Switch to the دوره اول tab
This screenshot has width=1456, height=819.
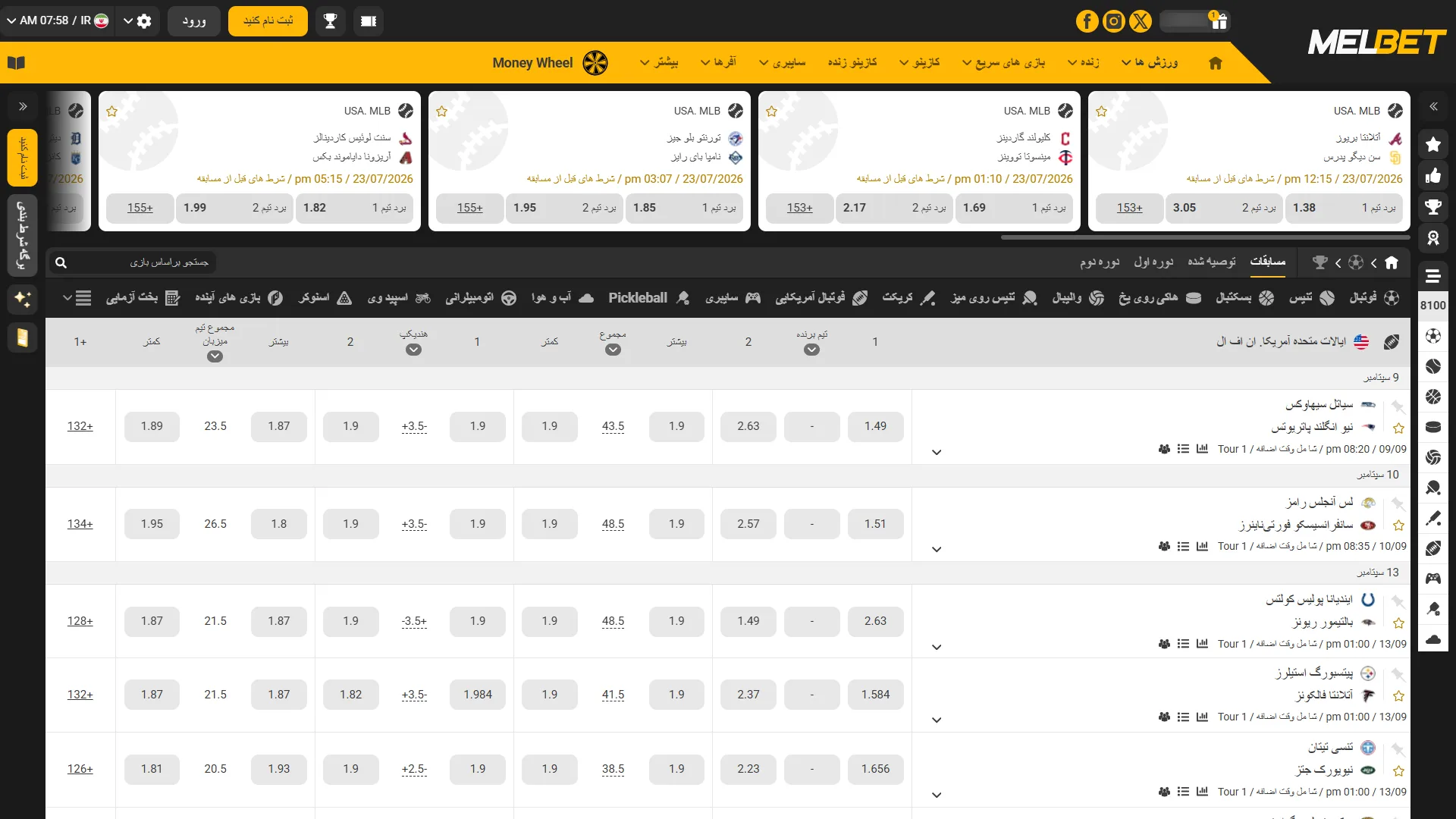click(1153, 262)
